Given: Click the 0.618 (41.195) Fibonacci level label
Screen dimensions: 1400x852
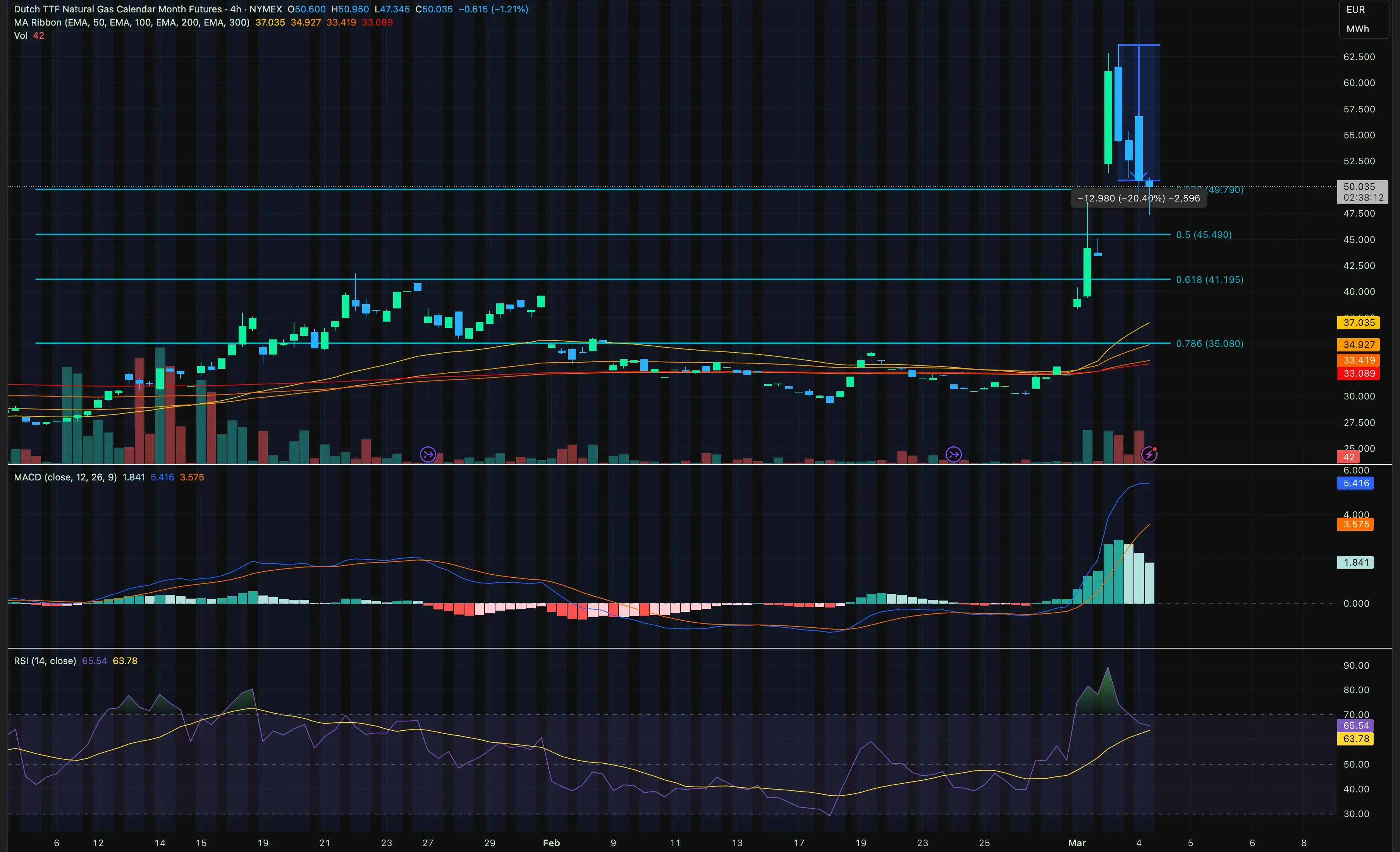Looking at the screenshot, I should point(1209,280).
